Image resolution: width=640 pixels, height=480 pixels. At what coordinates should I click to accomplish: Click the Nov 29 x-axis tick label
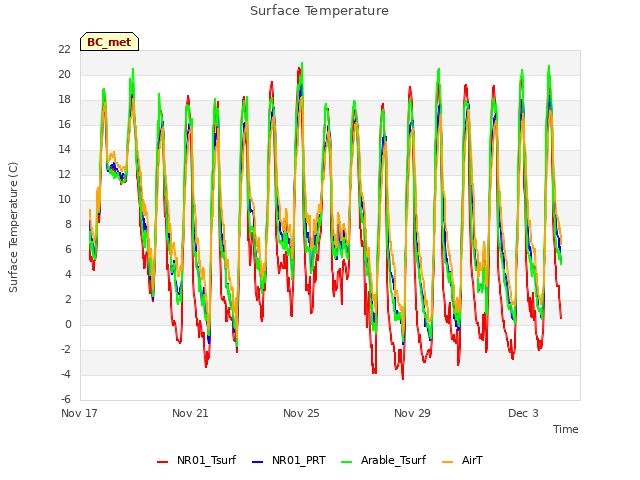coord(412,413)
